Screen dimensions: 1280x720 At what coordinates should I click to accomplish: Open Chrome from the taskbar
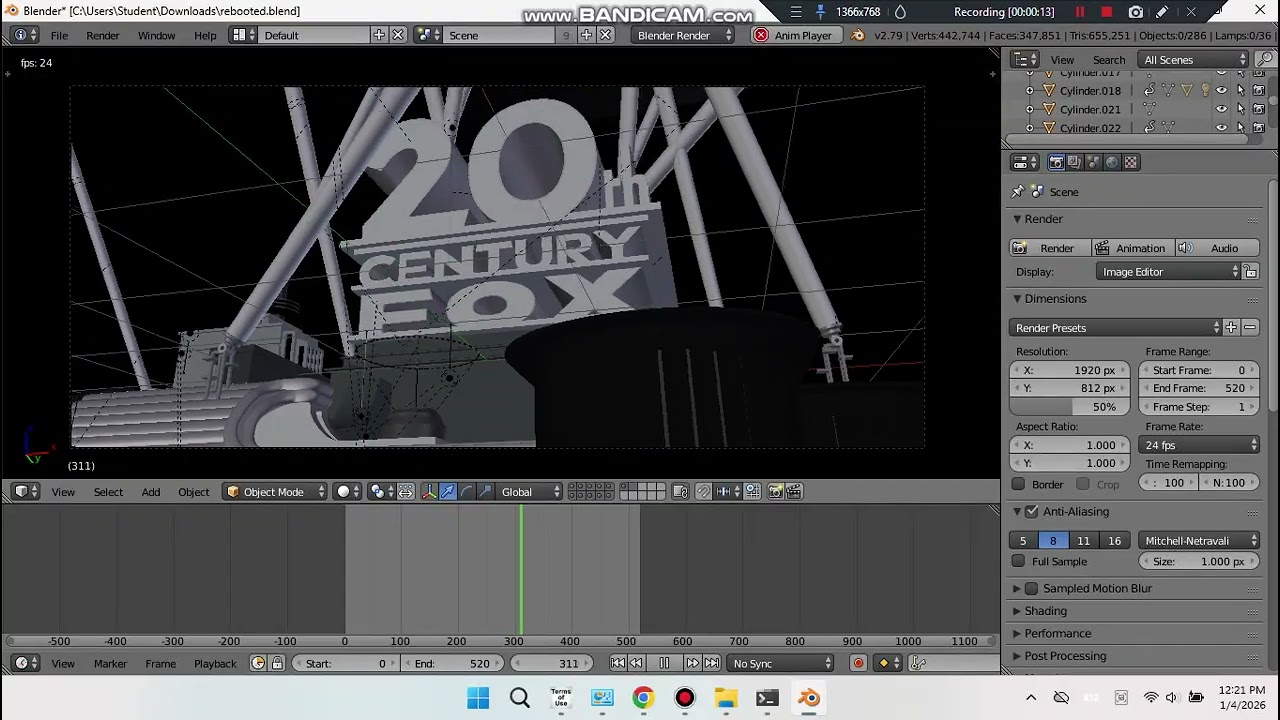coord(643,698)
